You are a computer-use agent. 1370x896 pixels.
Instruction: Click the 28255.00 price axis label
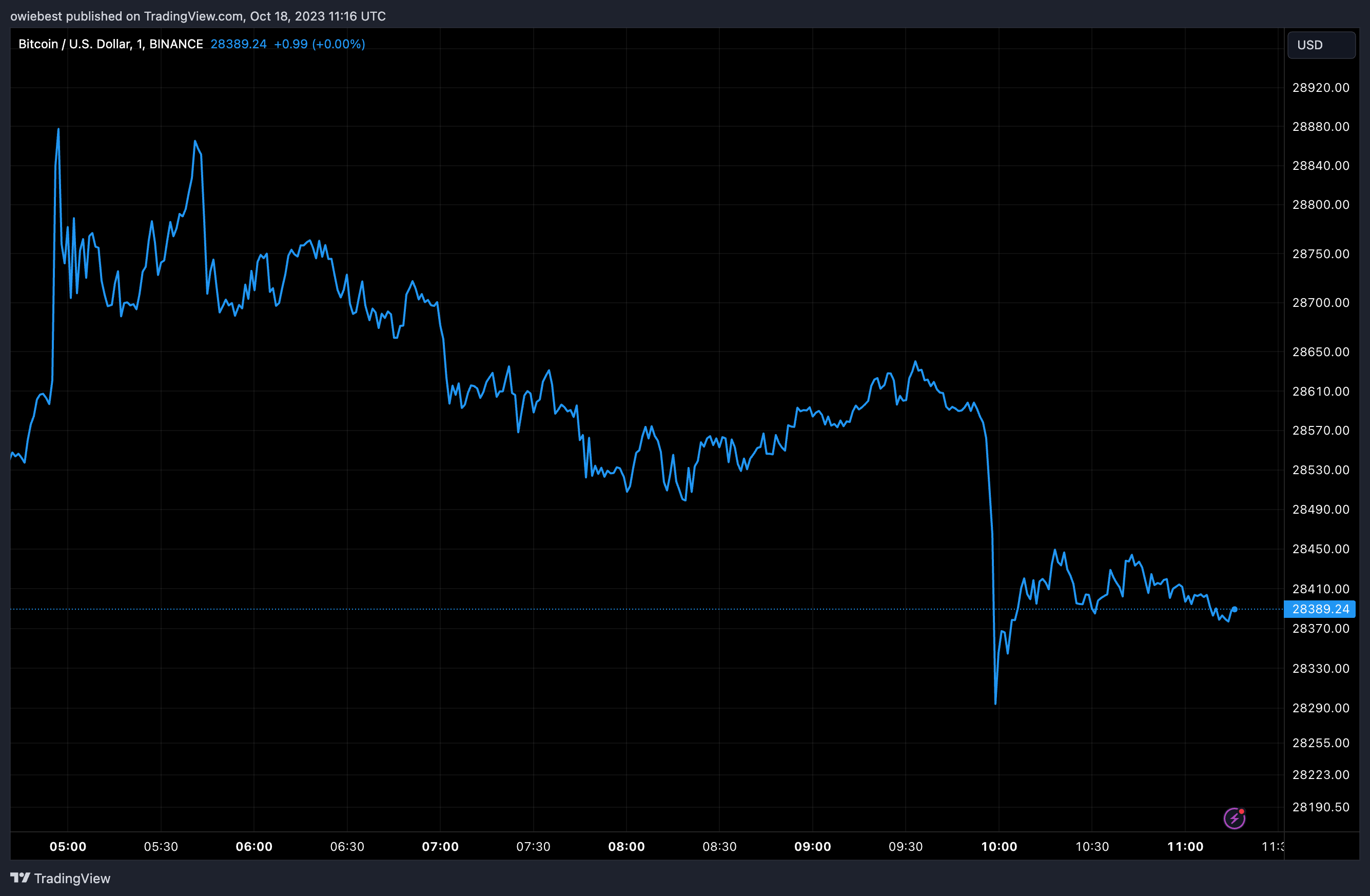coord(1321,743)
